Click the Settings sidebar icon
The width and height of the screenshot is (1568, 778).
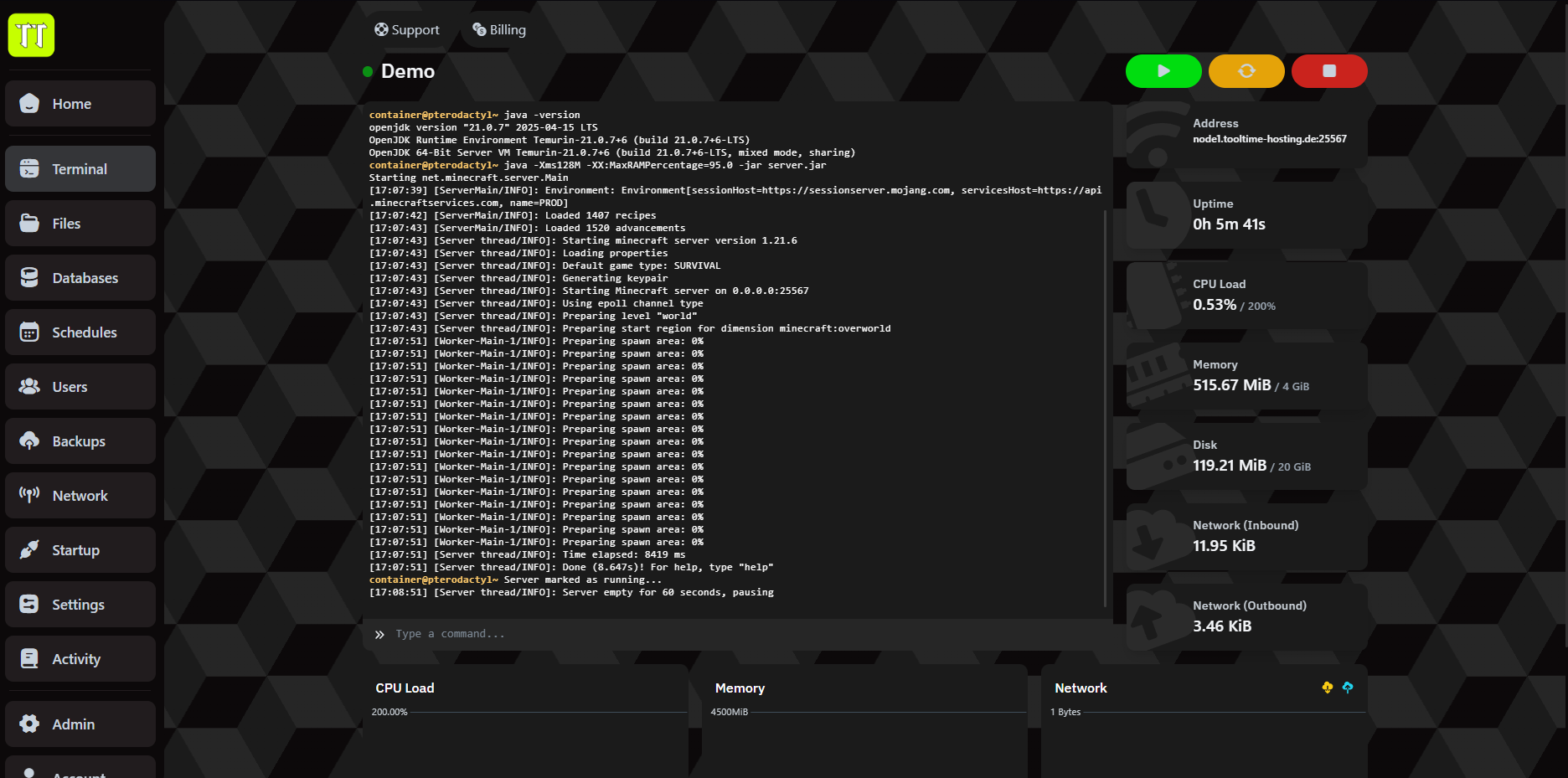pyautogui.click(x=29, y=604)
